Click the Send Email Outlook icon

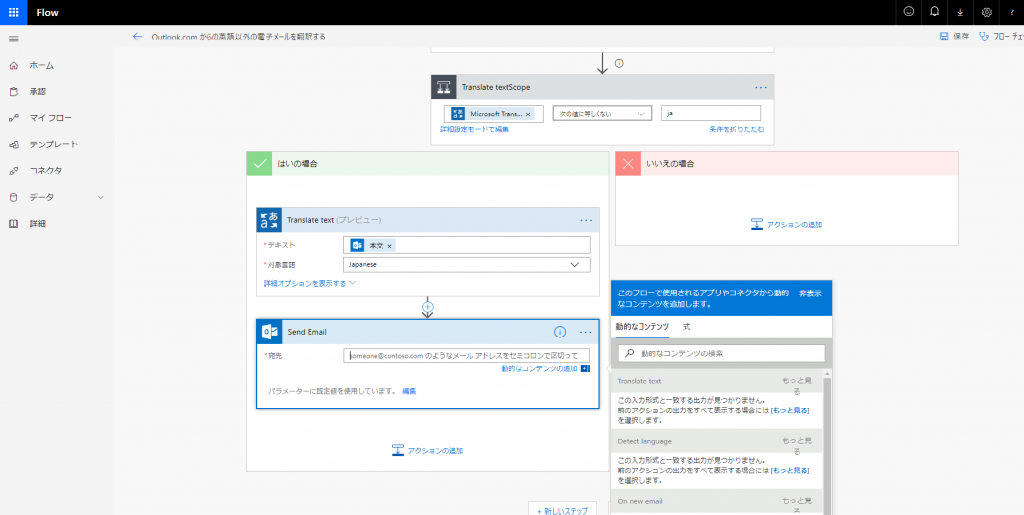tap(269, 332)
